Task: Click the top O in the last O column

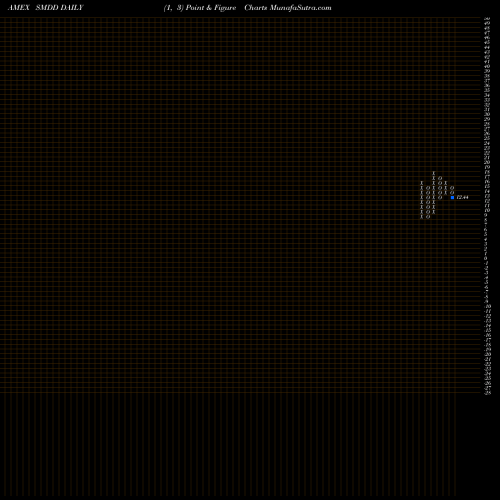Action: tap(452, 188)
